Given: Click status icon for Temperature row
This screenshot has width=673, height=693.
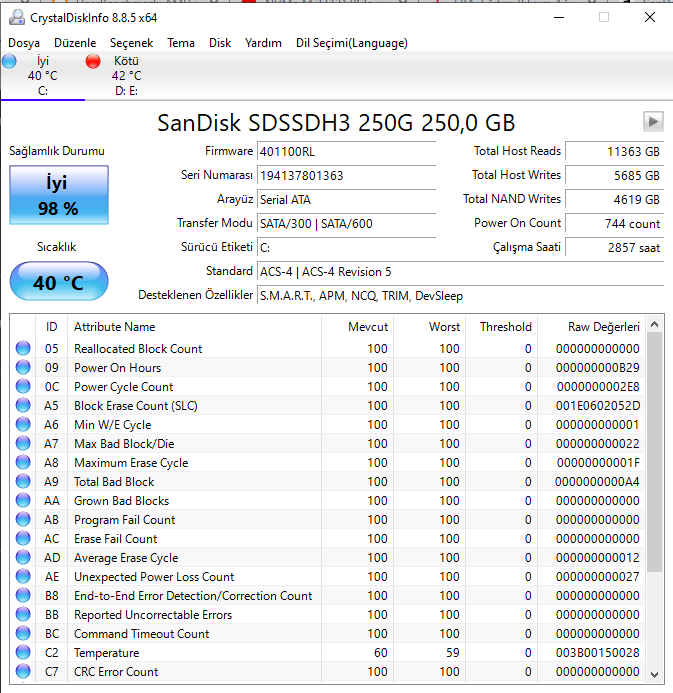Looking at the screenshot, I should (x=23, y=652).
